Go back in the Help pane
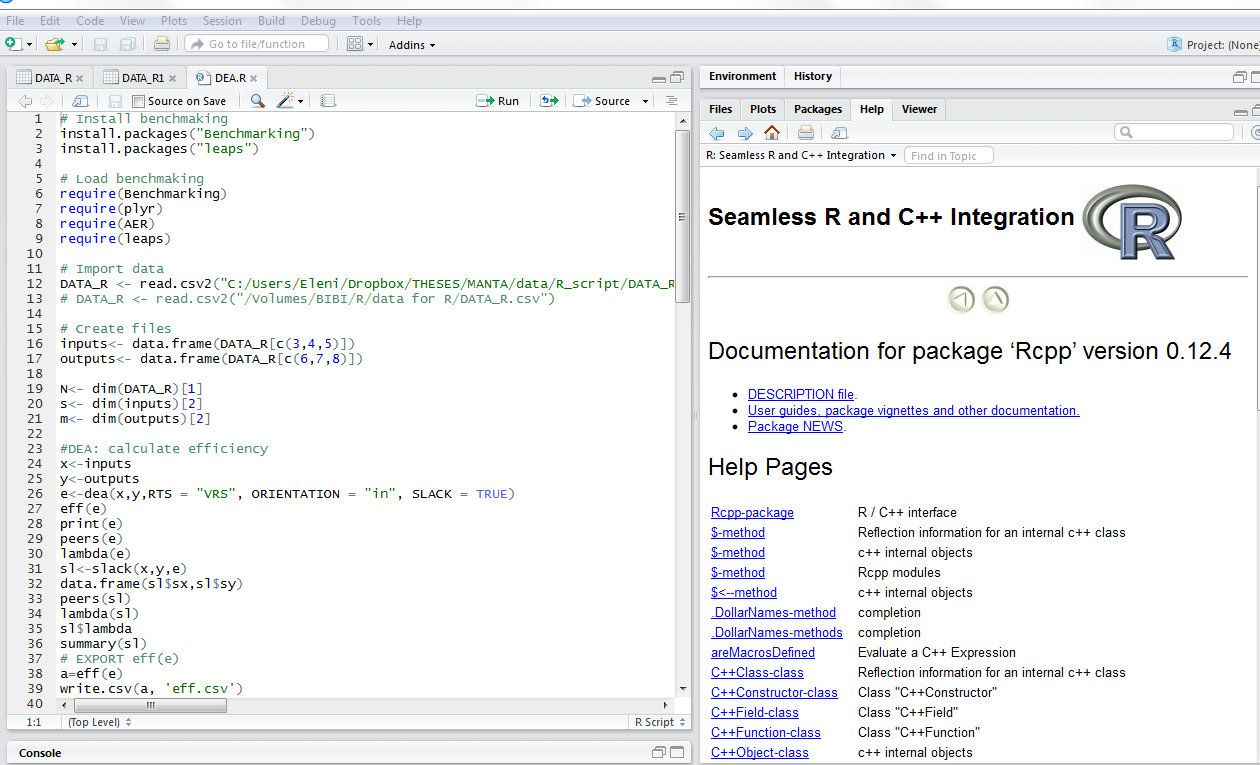Screen dimensions: 1260x765 pyautogui.click(x=717, y=132)
